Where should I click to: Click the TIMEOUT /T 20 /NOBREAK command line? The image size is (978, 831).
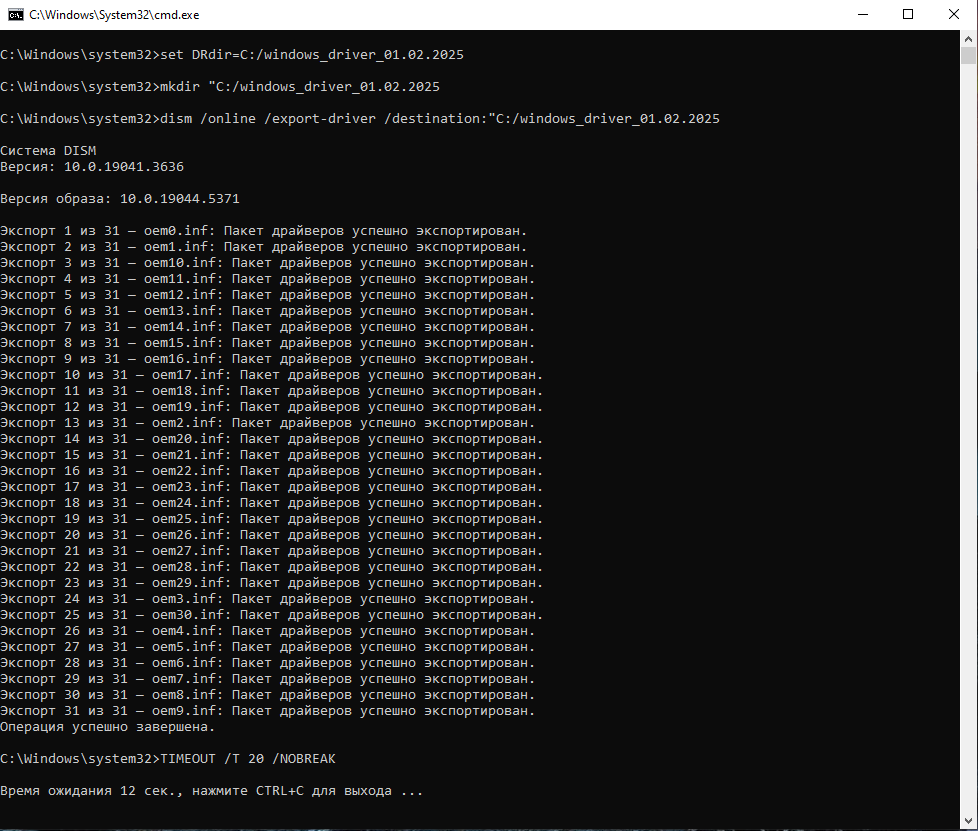coord(168,759)
